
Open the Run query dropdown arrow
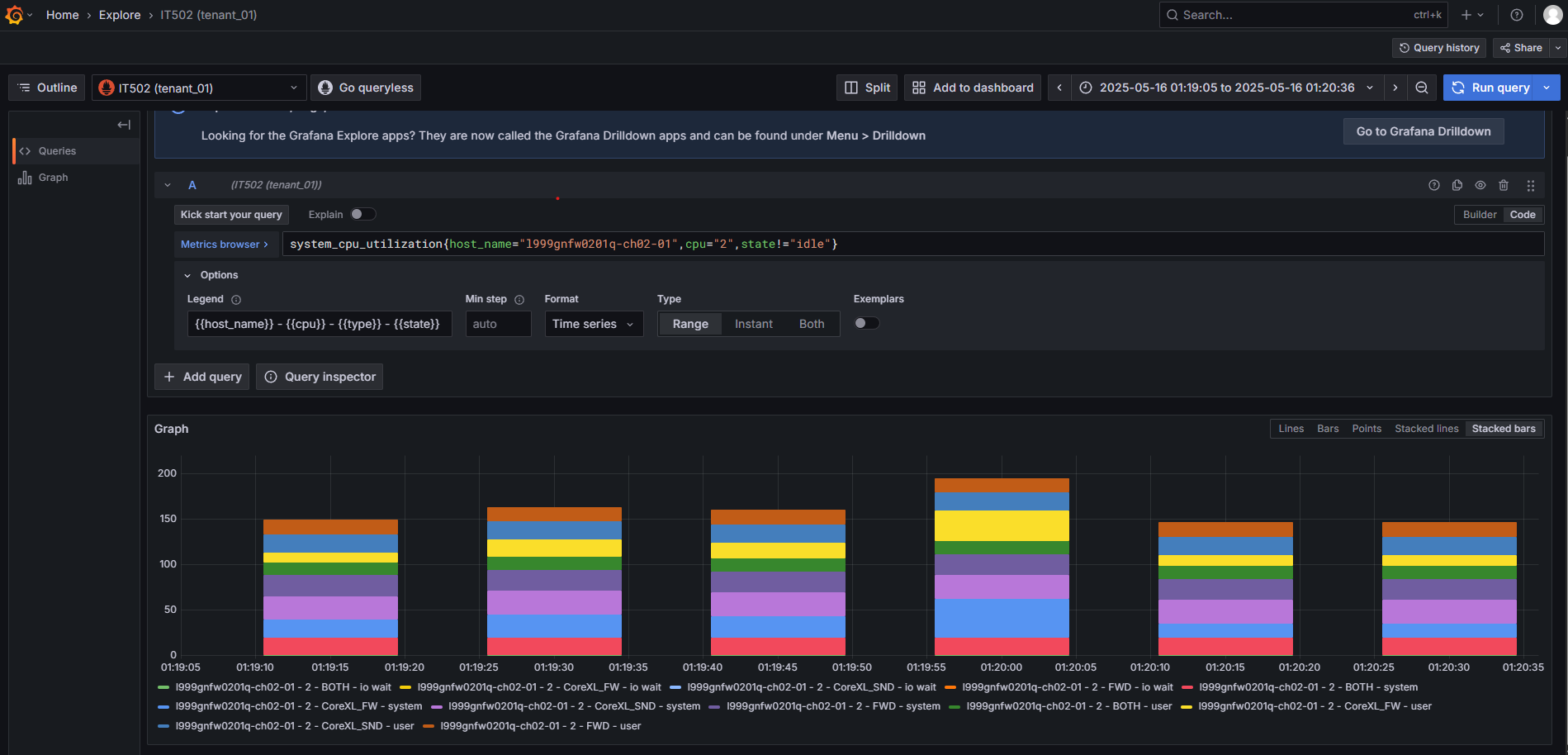(1547, 87)
